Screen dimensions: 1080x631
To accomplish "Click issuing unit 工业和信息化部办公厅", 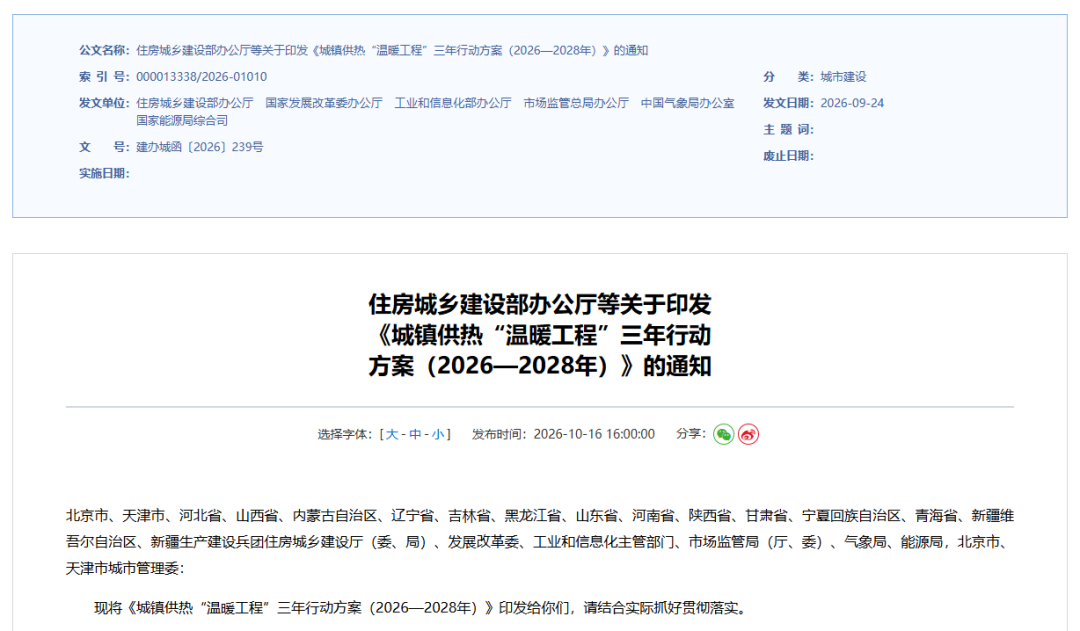I will point(453,103).
